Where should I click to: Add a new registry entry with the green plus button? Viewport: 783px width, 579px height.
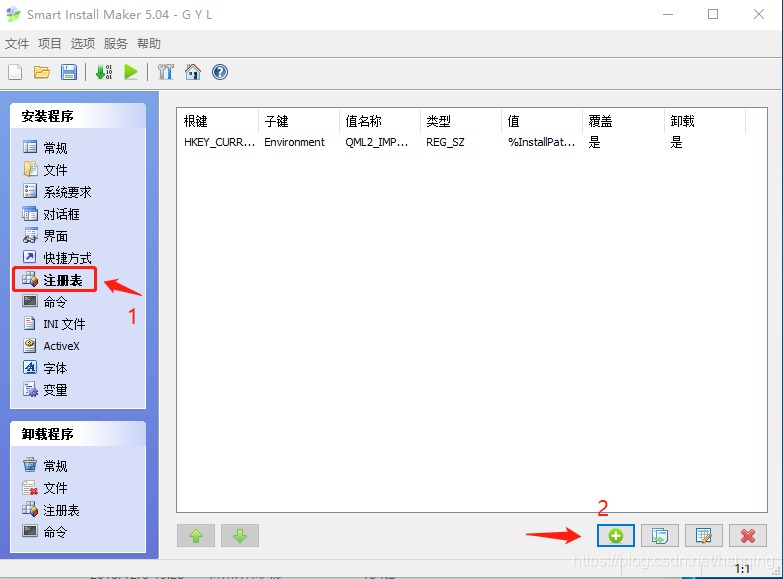click(x=616, y=536)
